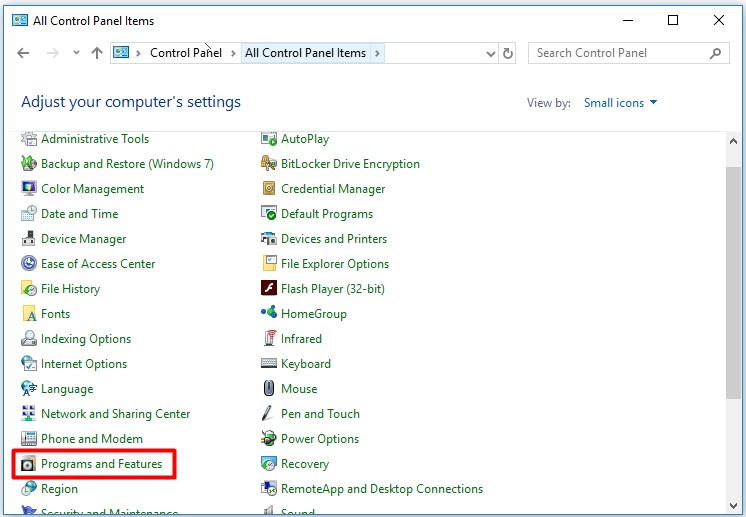Click the scrollbar down arrow
This screenshot has height=517, width=746.
[x=733, y=506]
